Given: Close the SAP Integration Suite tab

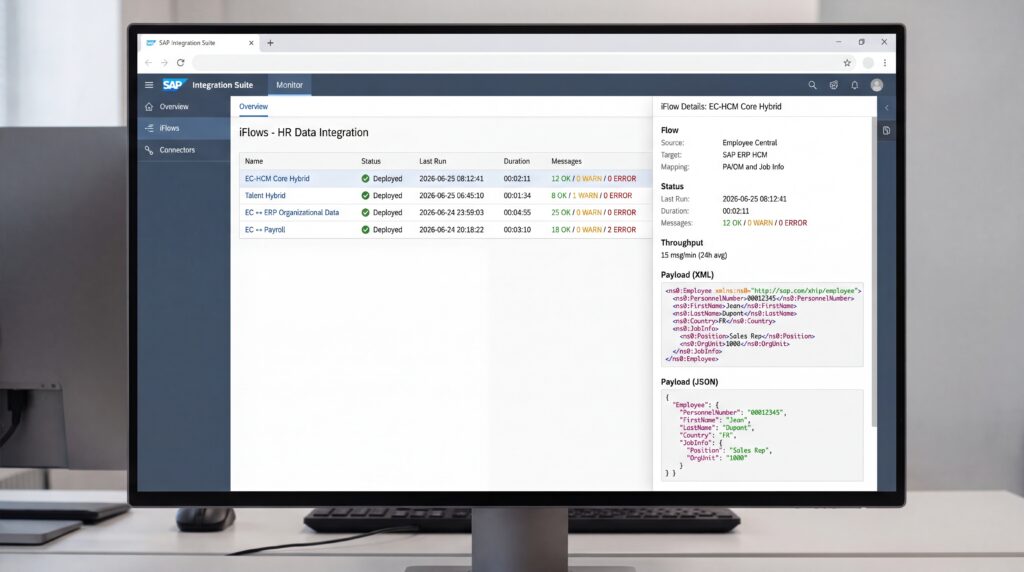Looking at the screenshot, I should (x=251, y=43).
